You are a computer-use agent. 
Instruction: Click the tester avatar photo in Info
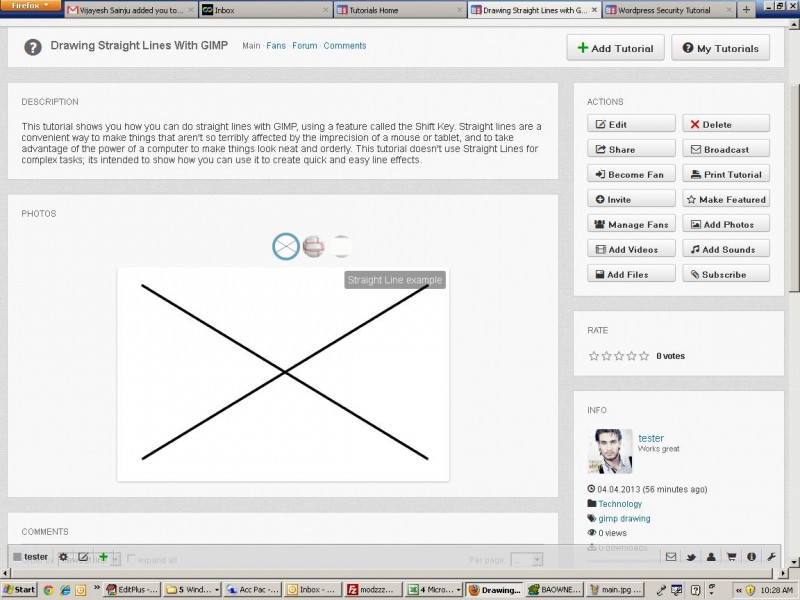[x=610, y=452]
